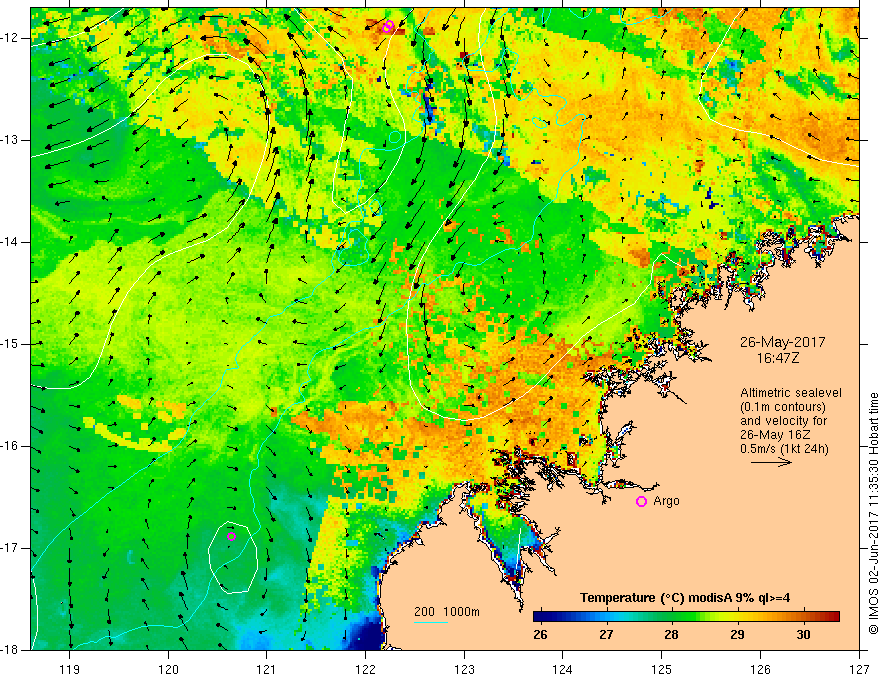Click the temperature colour bar scale
This screenshot has height=680, width=880.
[x=686, y=617]
